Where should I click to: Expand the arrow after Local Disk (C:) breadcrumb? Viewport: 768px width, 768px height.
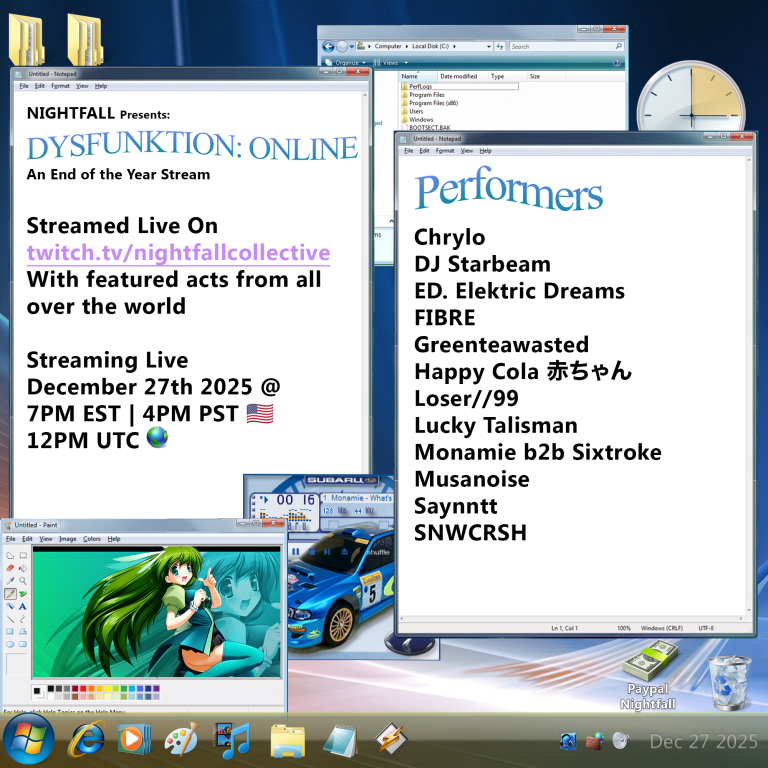pos(455,47)
